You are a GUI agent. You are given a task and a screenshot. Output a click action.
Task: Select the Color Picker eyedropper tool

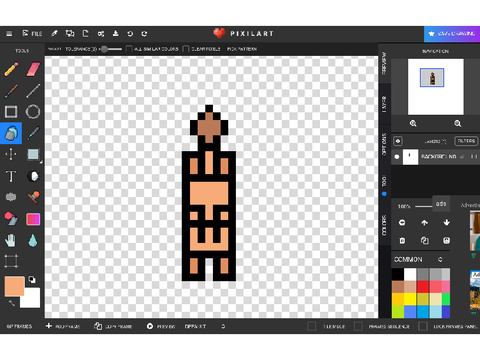click(x=33, y=133)
